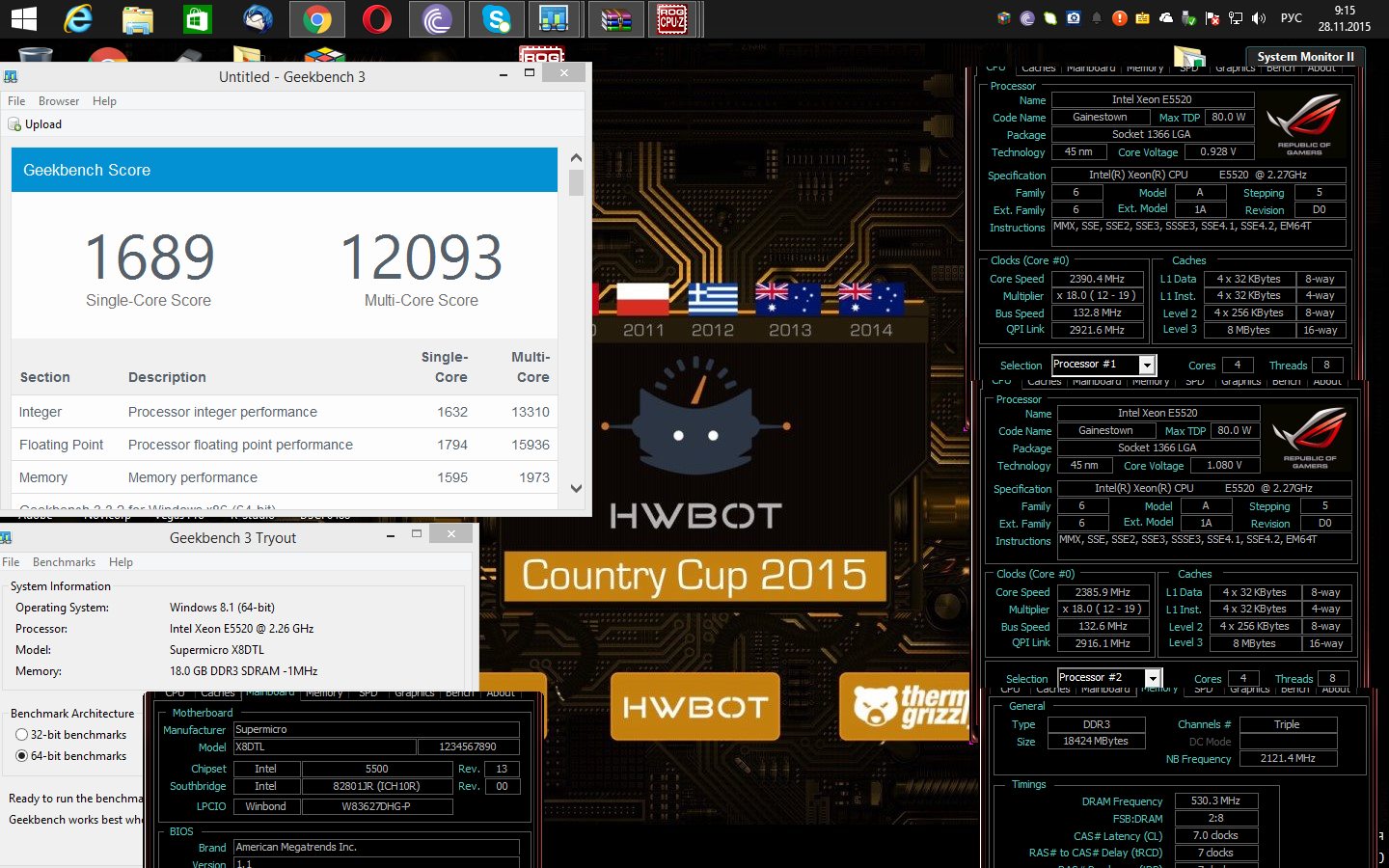Switch to BitTorrent on the taskbar
Screen dimensions: 1389x868
pyautogui.click(x=437, y=18)
